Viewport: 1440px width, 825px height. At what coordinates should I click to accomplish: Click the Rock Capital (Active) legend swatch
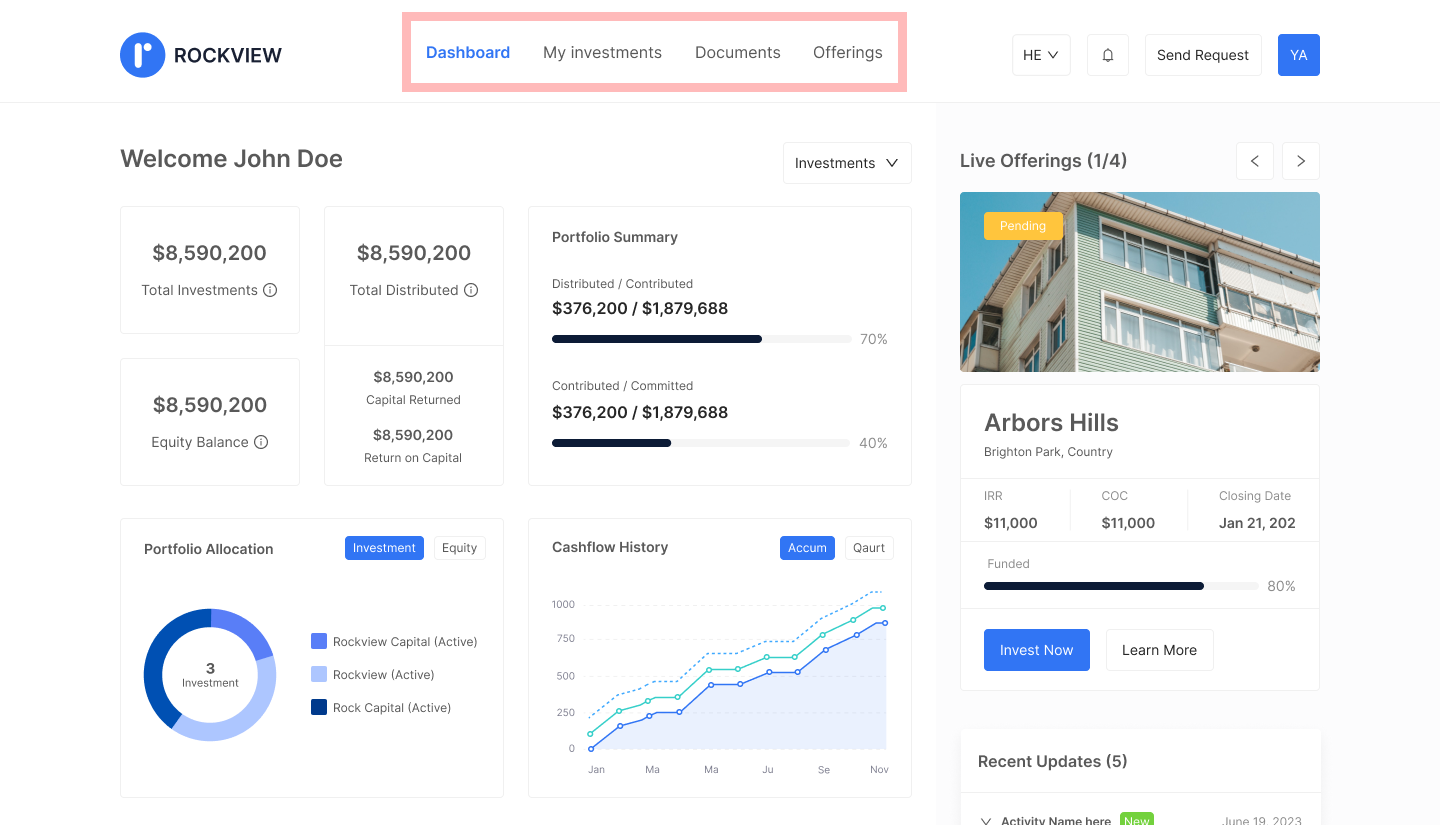pyautogui.click(x=319, y=707)
